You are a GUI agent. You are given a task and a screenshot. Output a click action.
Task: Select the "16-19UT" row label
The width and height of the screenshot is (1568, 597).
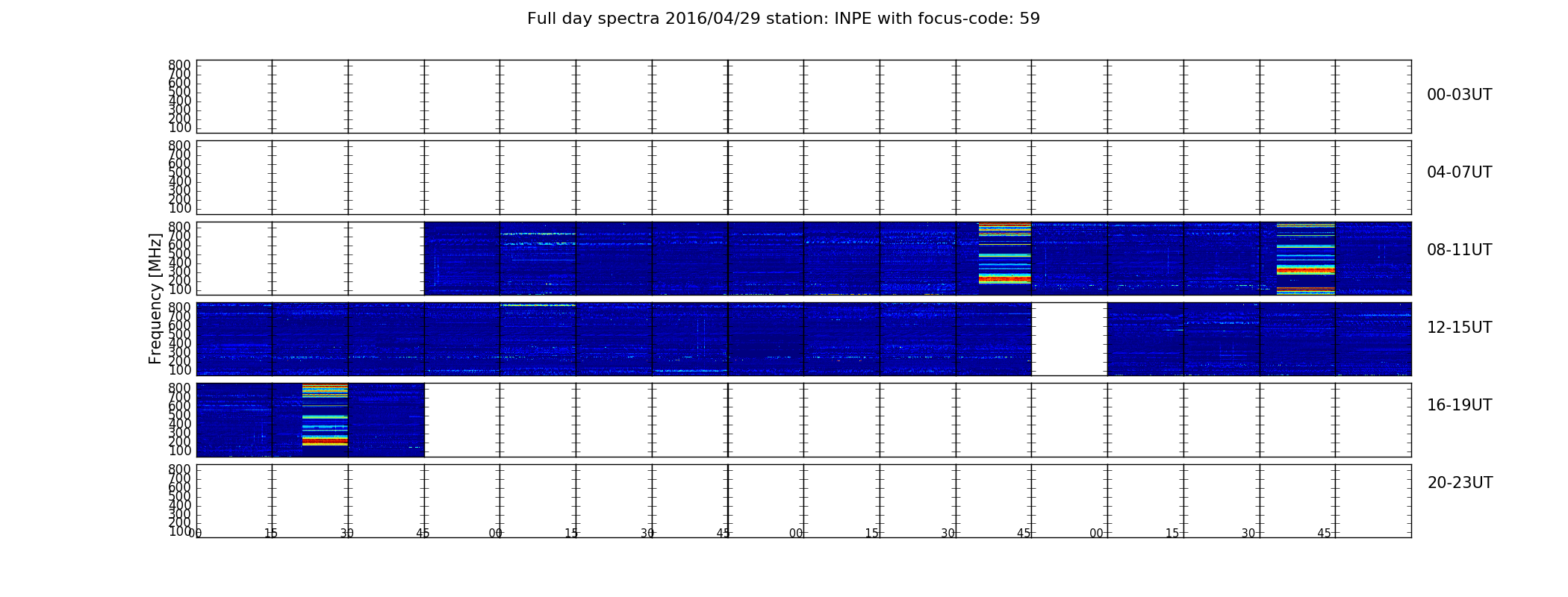coord(1460,405)
